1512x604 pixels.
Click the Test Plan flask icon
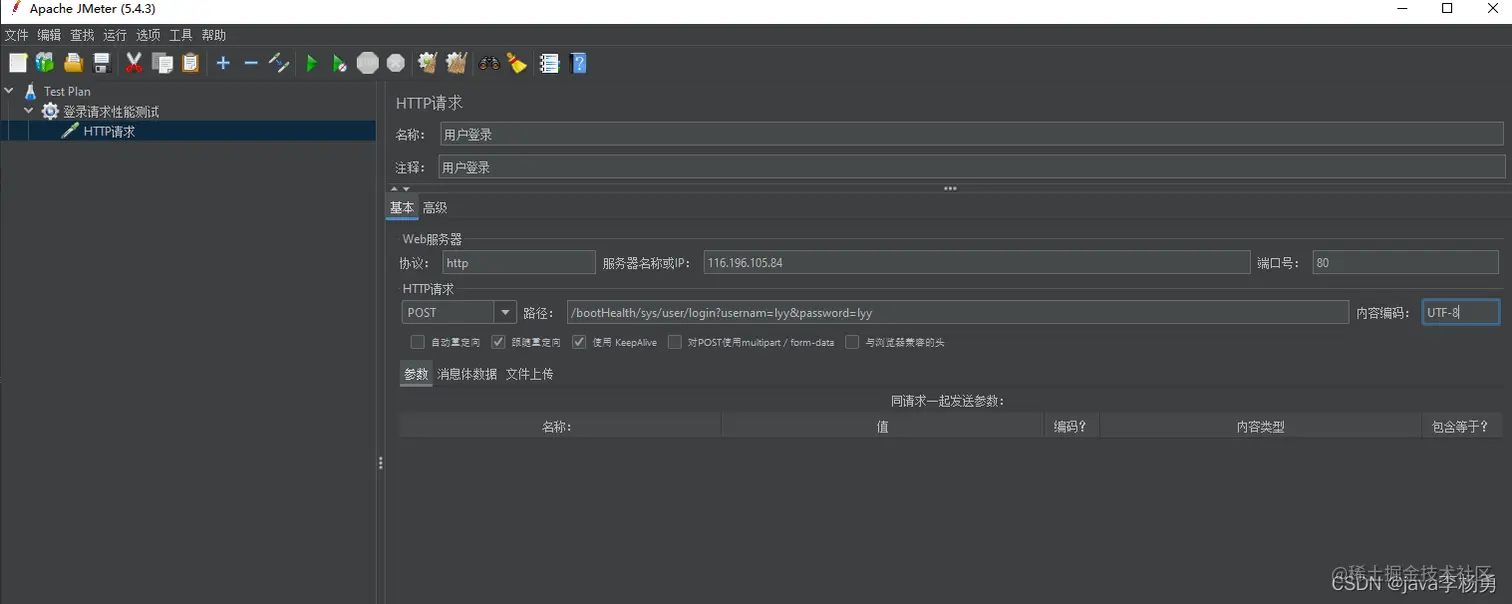click(x=30, y=91)
